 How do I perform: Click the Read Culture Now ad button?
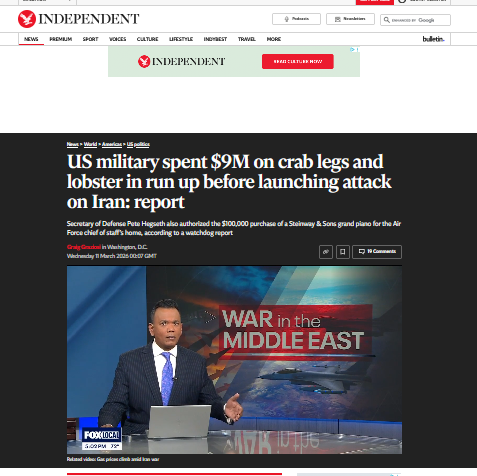pos(298,61)
